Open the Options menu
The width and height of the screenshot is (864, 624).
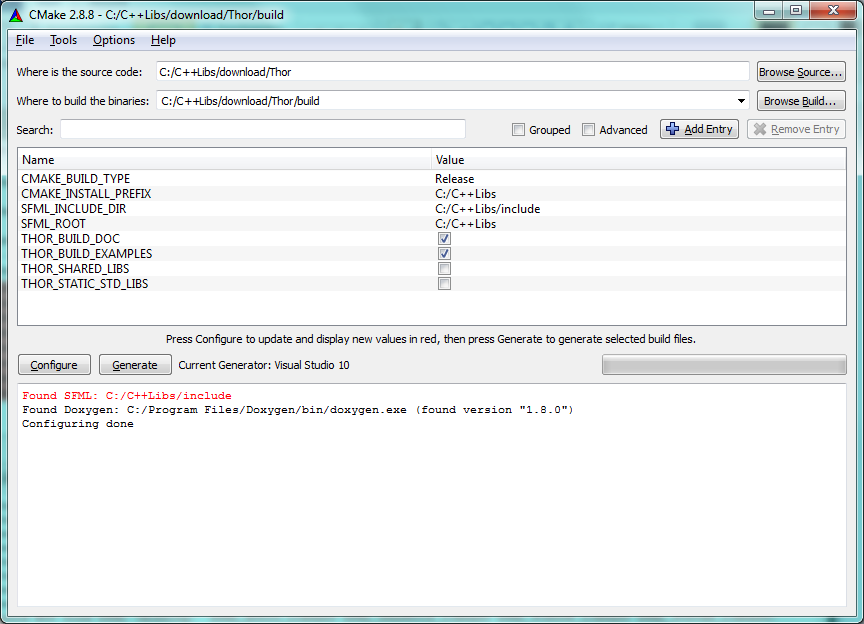point(114,40)
